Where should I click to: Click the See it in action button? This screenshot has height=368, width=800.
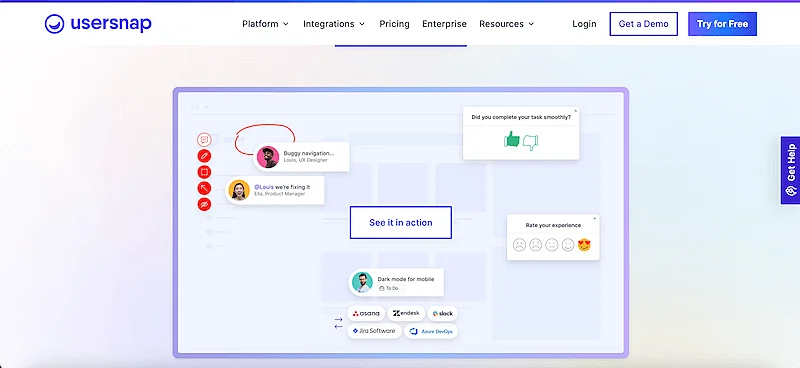401,223
